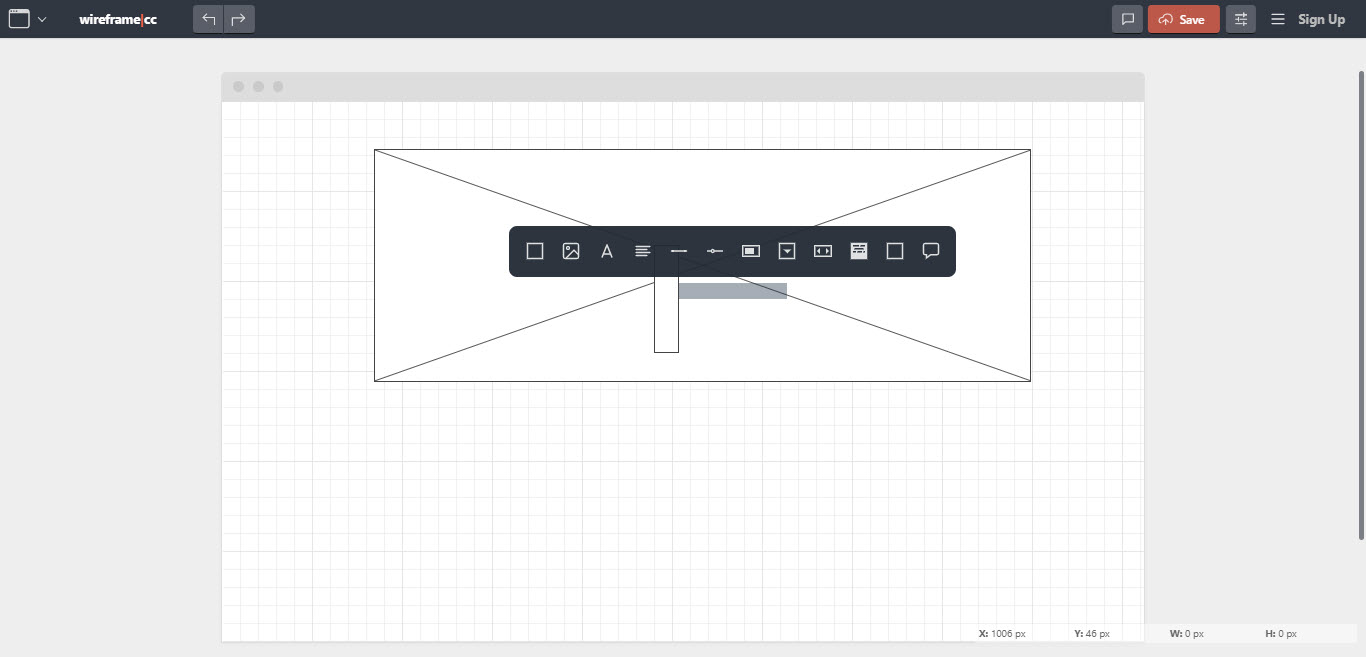This screenshot has height=657, width=1366.
Task: Select the Text tool
Action: (x=606, y=251)
